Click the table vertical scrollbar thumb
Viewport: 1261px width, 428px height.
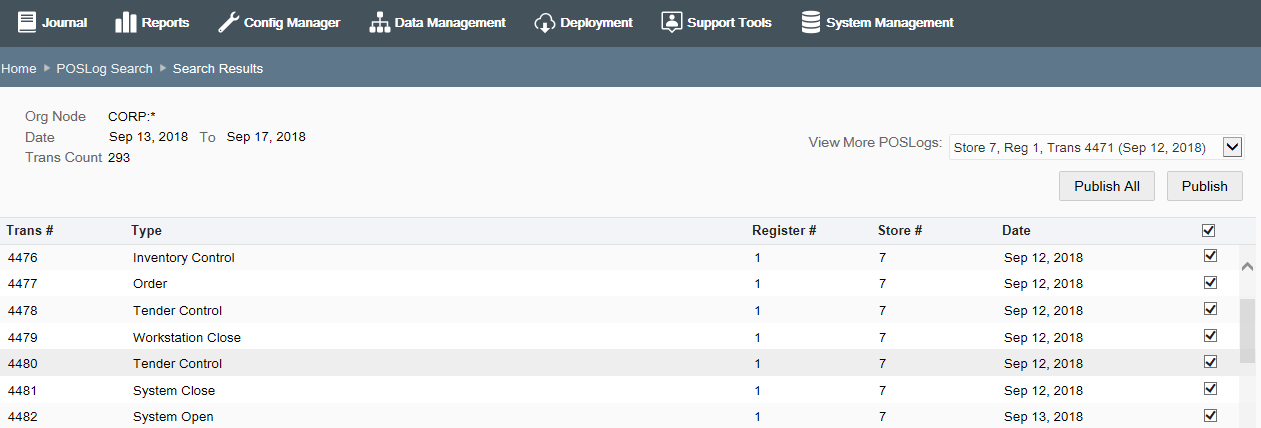coord(1247,331)
